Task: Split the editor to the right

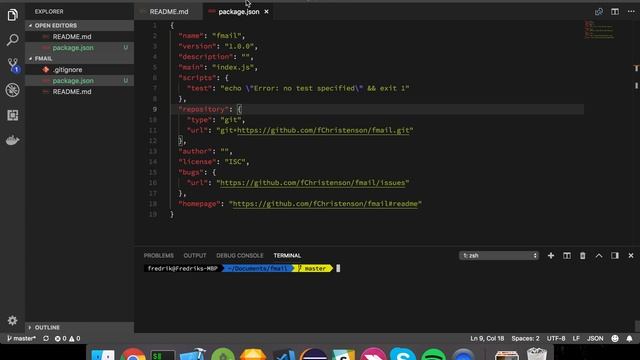Action: click(615, 11)
